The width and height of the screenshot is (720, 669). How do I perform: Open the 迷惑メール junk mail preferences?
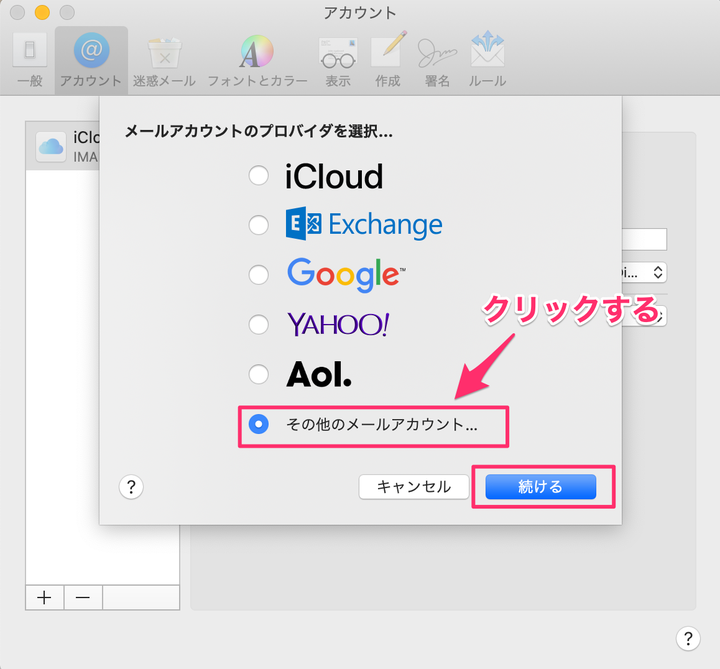coord(164,61)
